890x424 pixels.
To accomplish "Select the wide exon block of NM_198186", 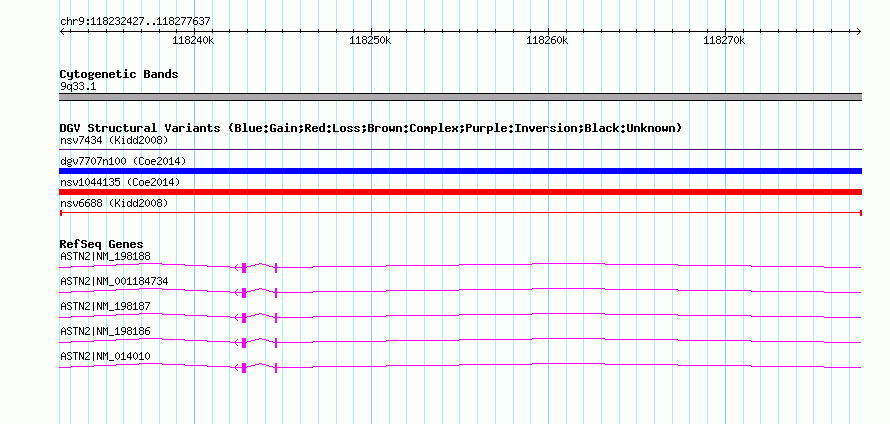I will [244, 343].
